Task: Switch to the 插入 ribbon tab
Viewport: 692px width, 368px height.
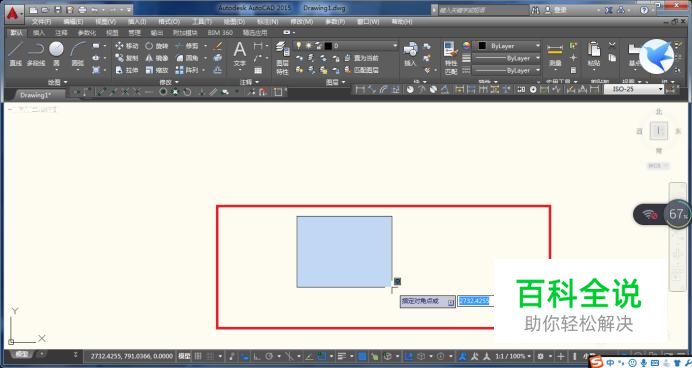Action: point(39,33)
